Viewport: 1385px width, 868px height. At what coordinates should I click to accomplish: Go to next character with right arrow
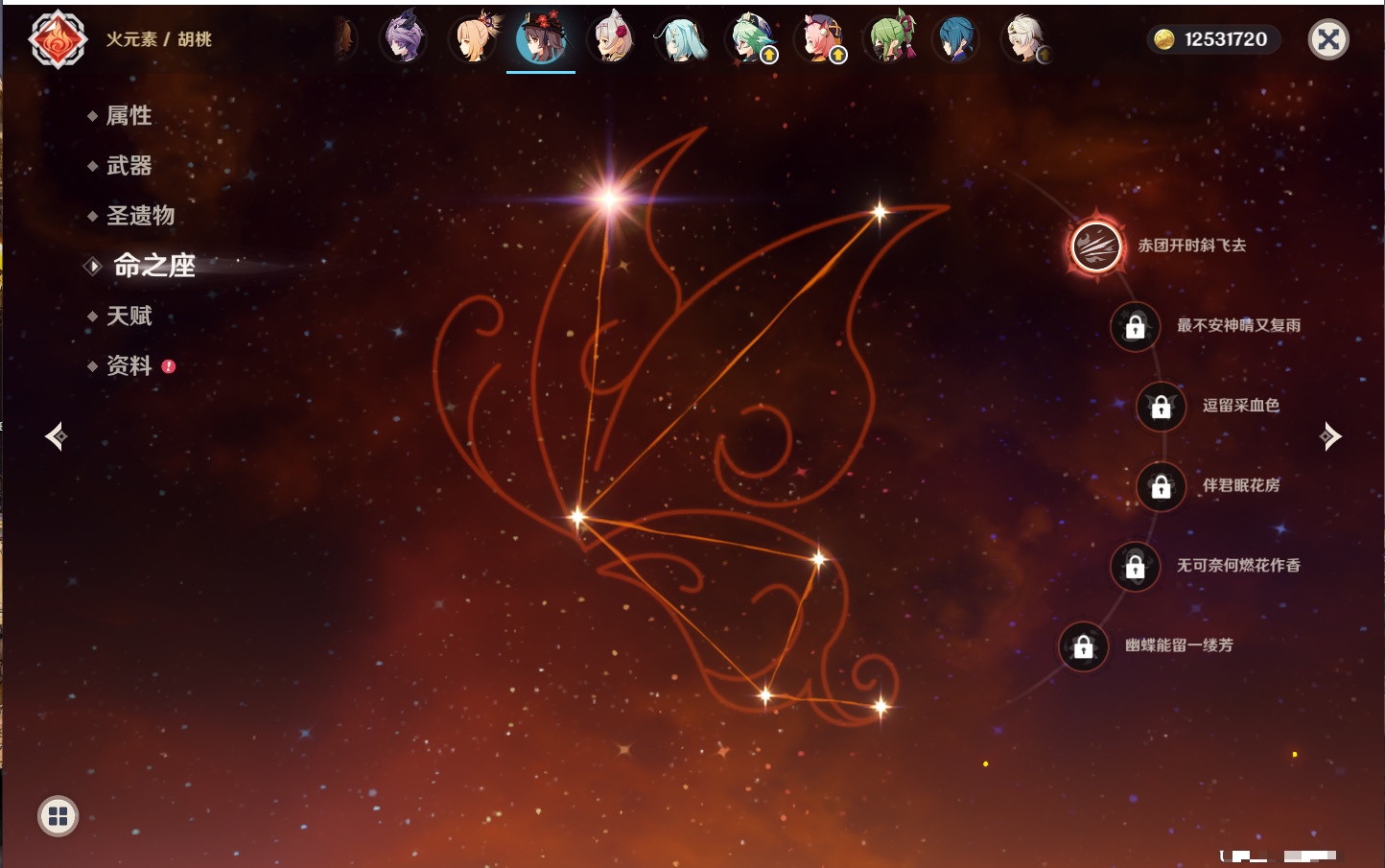(x=1330, y=436)
